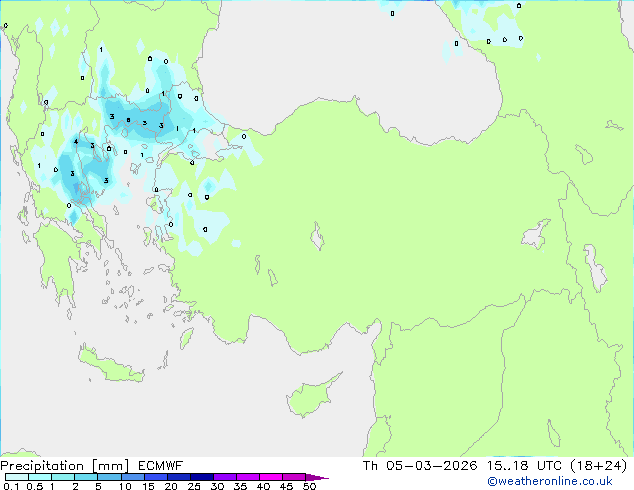
Task: Select the 30–35 mm violet legend box
Action: coord(224,477)
